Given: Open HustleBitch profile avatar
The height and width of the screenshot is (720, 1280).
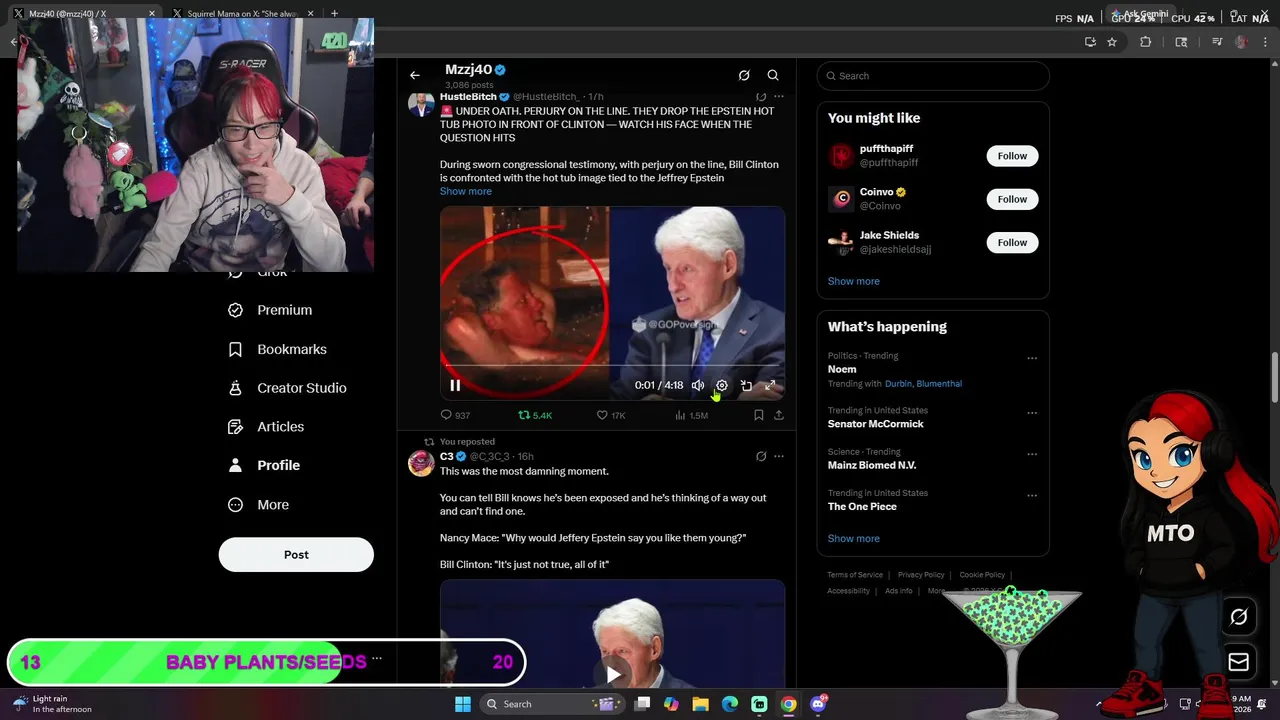Looking at the screenshot, I should click(421, 104).
